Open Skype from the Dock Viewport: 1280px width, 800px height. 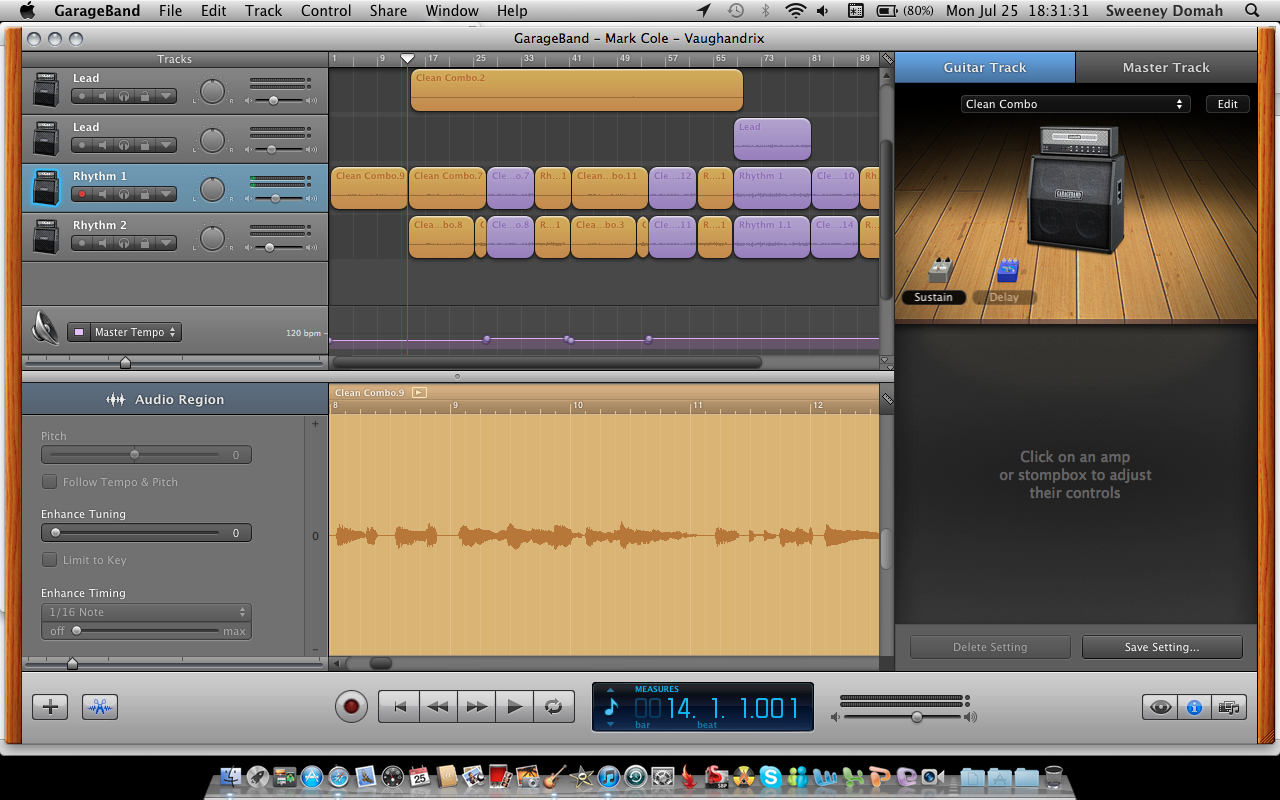[x=770, y=776]
